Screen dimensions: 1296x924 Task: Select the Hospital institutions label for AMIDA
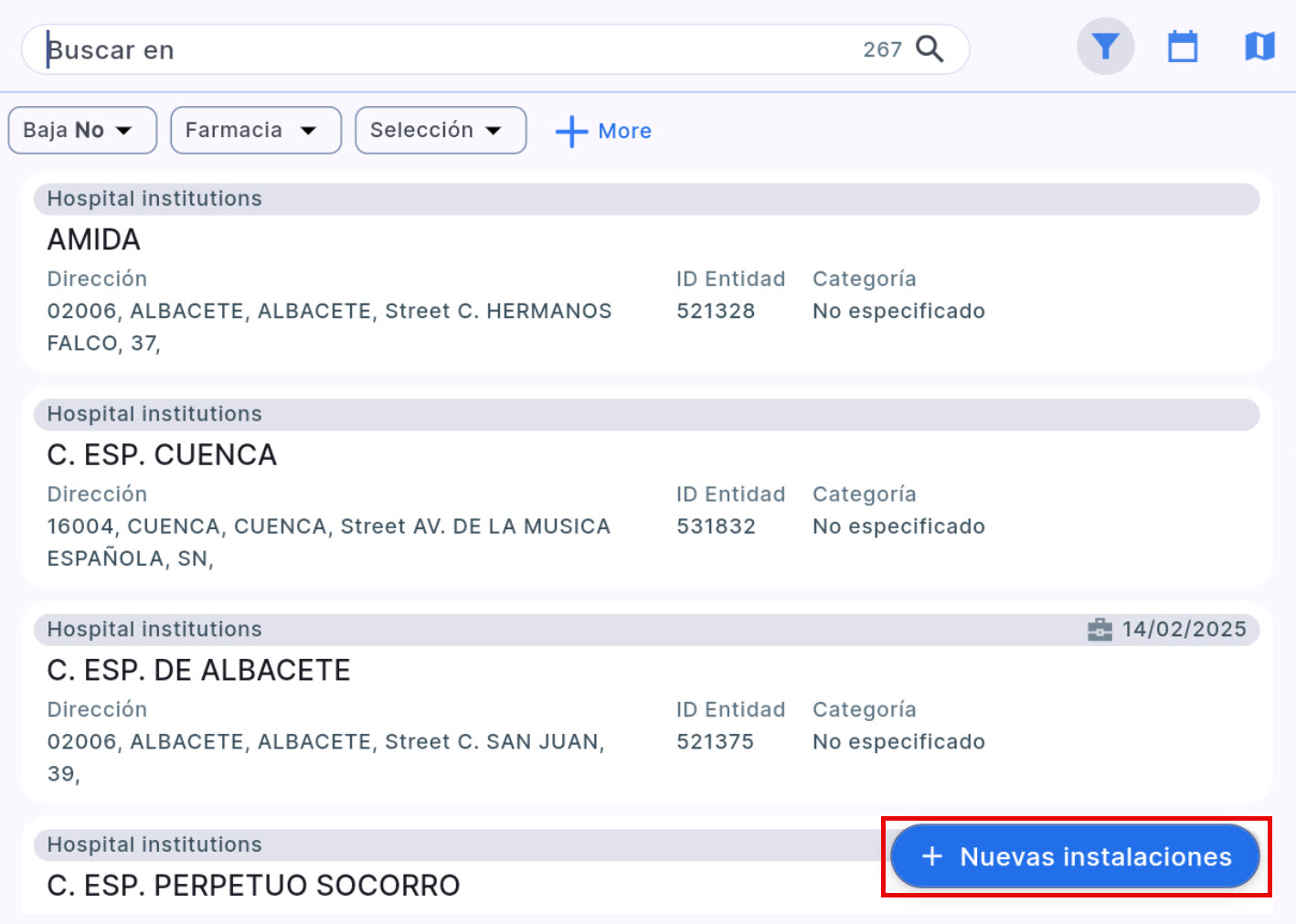coord(154,198)
